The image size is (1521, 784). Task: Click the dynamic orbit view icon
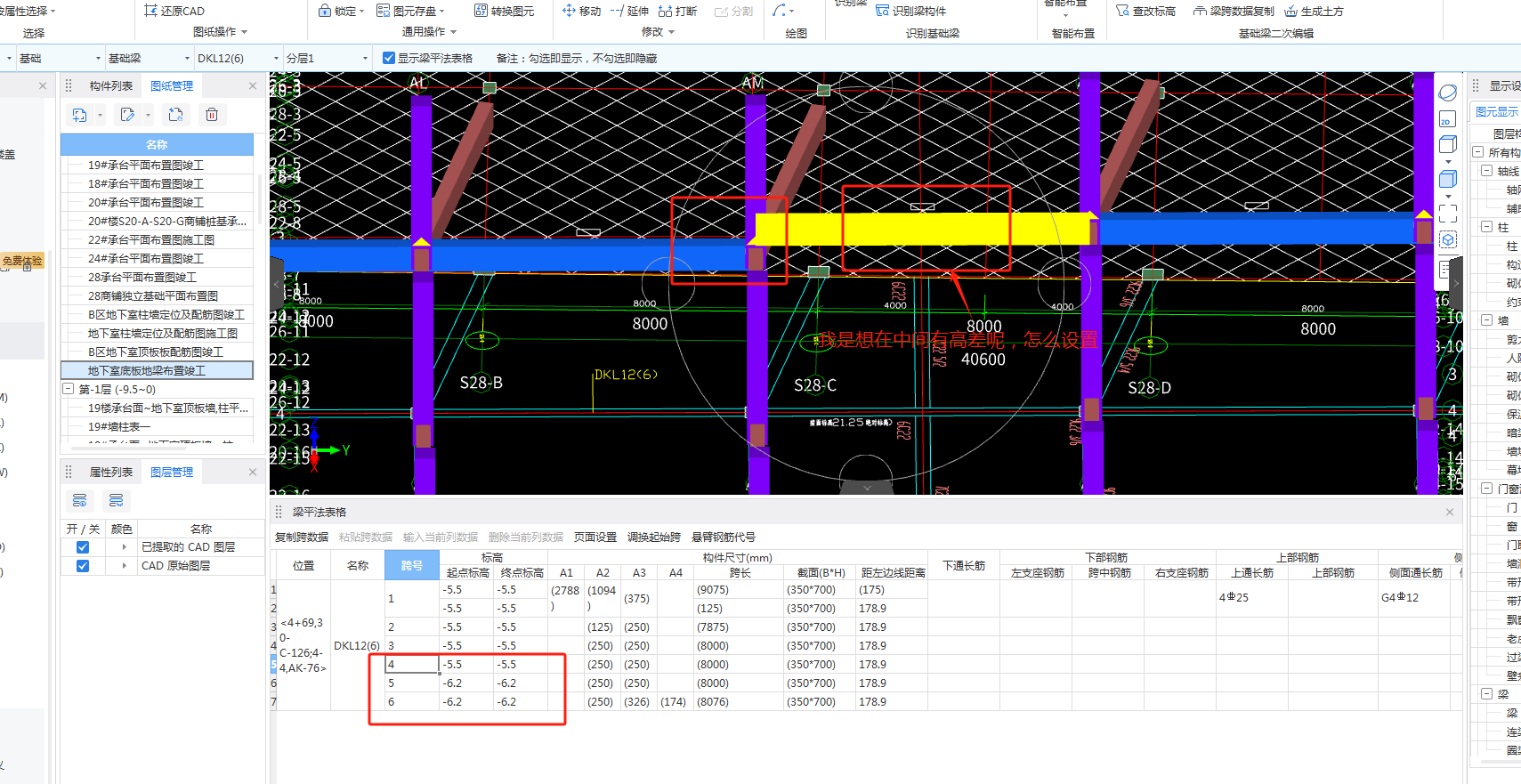tap(1448, 93)
